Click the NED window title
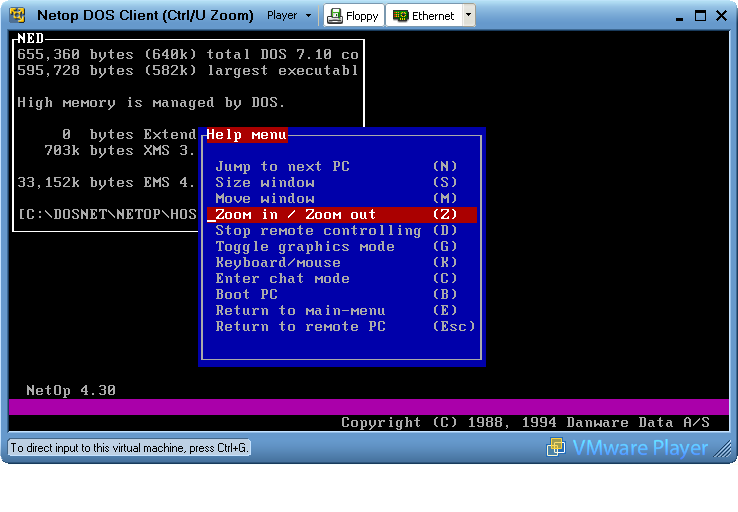The width and height of the screenshot is (738, 512). (31, 38)
